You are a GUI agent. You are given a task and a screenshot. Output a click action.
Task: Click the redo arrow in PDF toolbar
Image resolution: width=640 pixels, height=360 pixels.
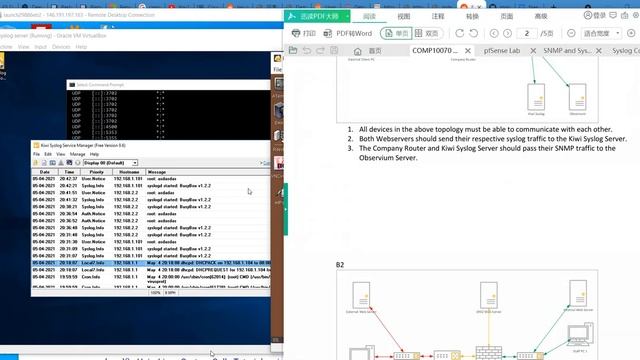pyautogui.click(x=320, y=50)
